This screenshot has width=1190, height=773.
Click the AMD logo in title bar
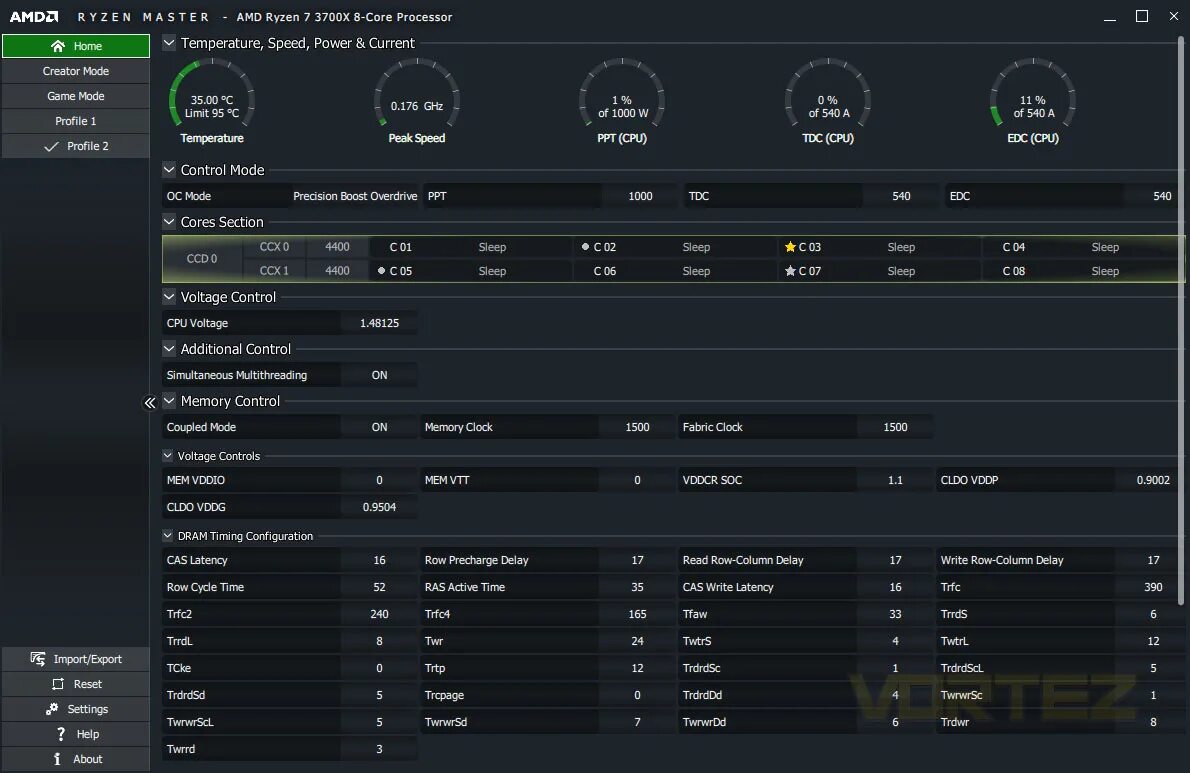tap(34, 17)
